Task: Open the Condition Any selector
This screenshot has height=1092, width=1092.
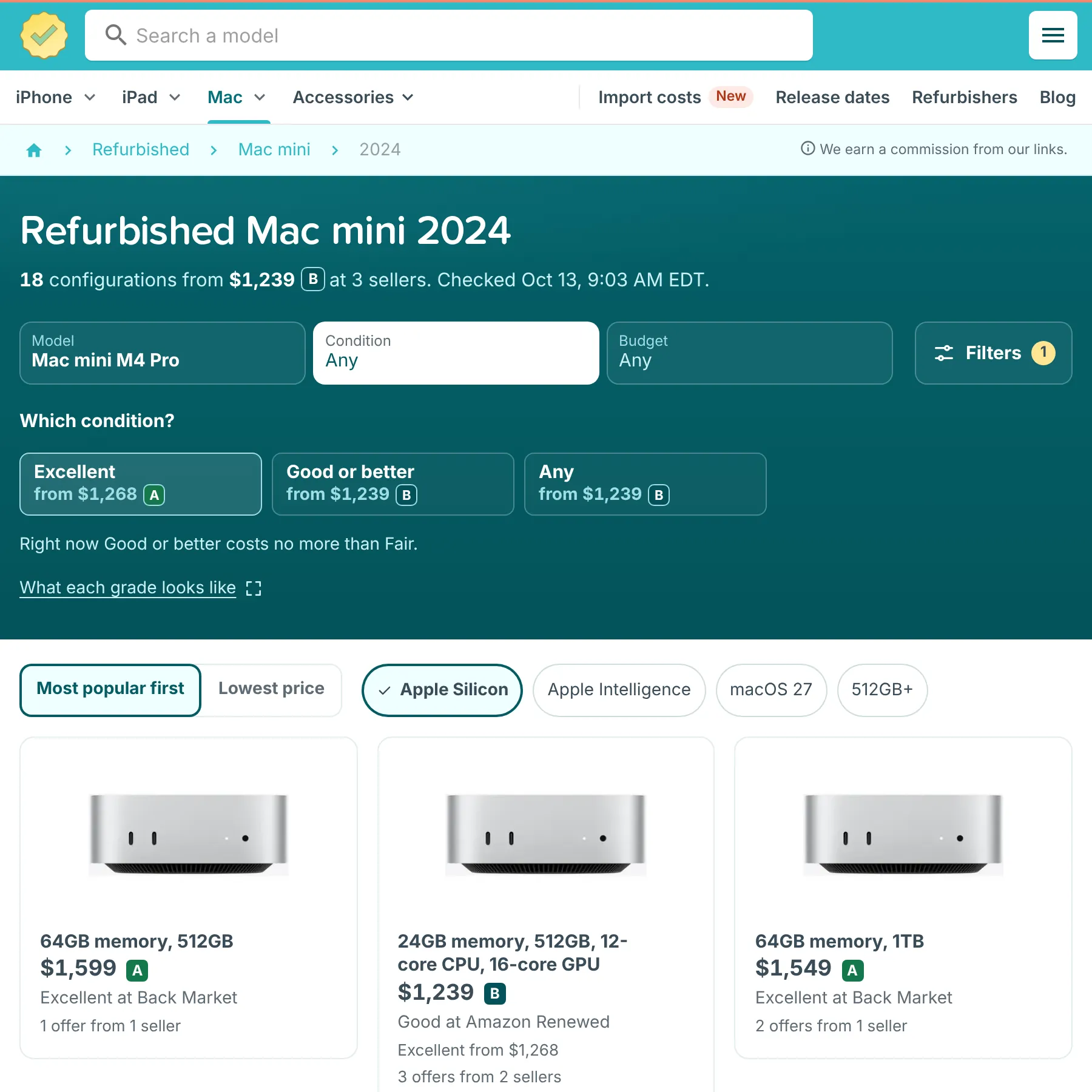Action: [x=456, y=353]
